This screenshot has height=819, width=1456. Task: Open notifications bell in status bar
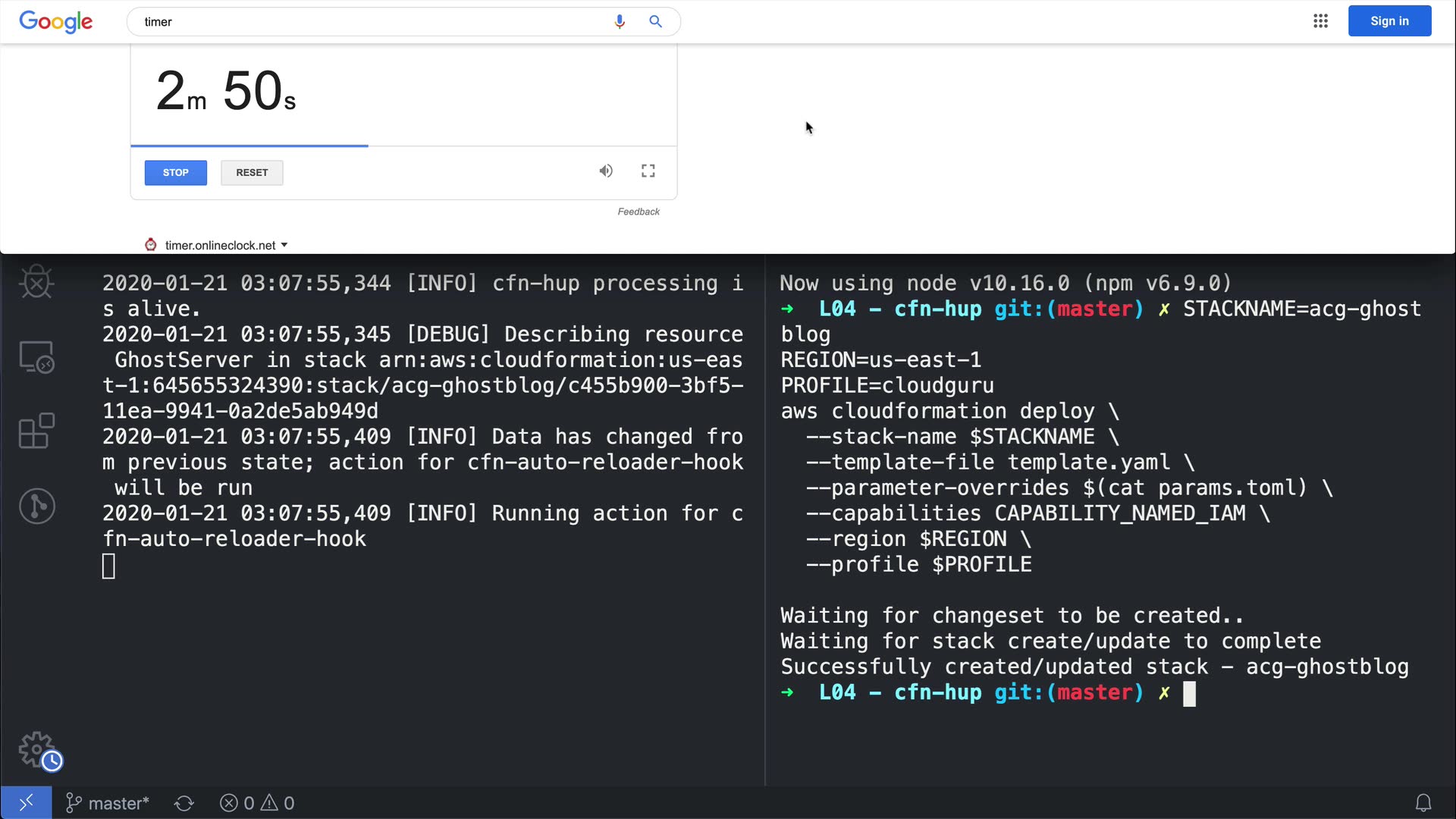(x=1423, y=802)
